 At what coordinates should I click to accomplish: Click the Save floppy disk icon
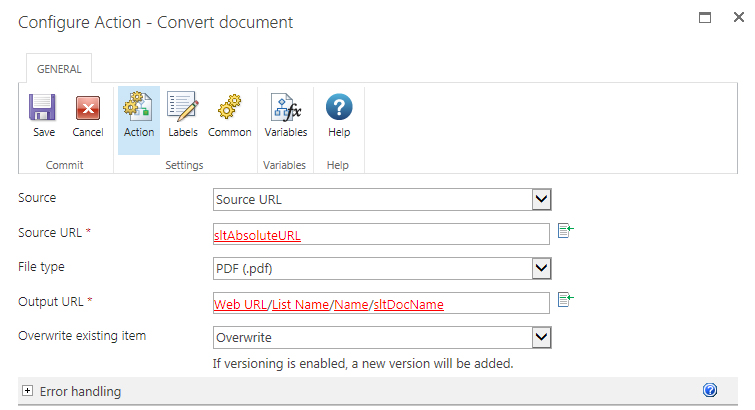point(42,108)
